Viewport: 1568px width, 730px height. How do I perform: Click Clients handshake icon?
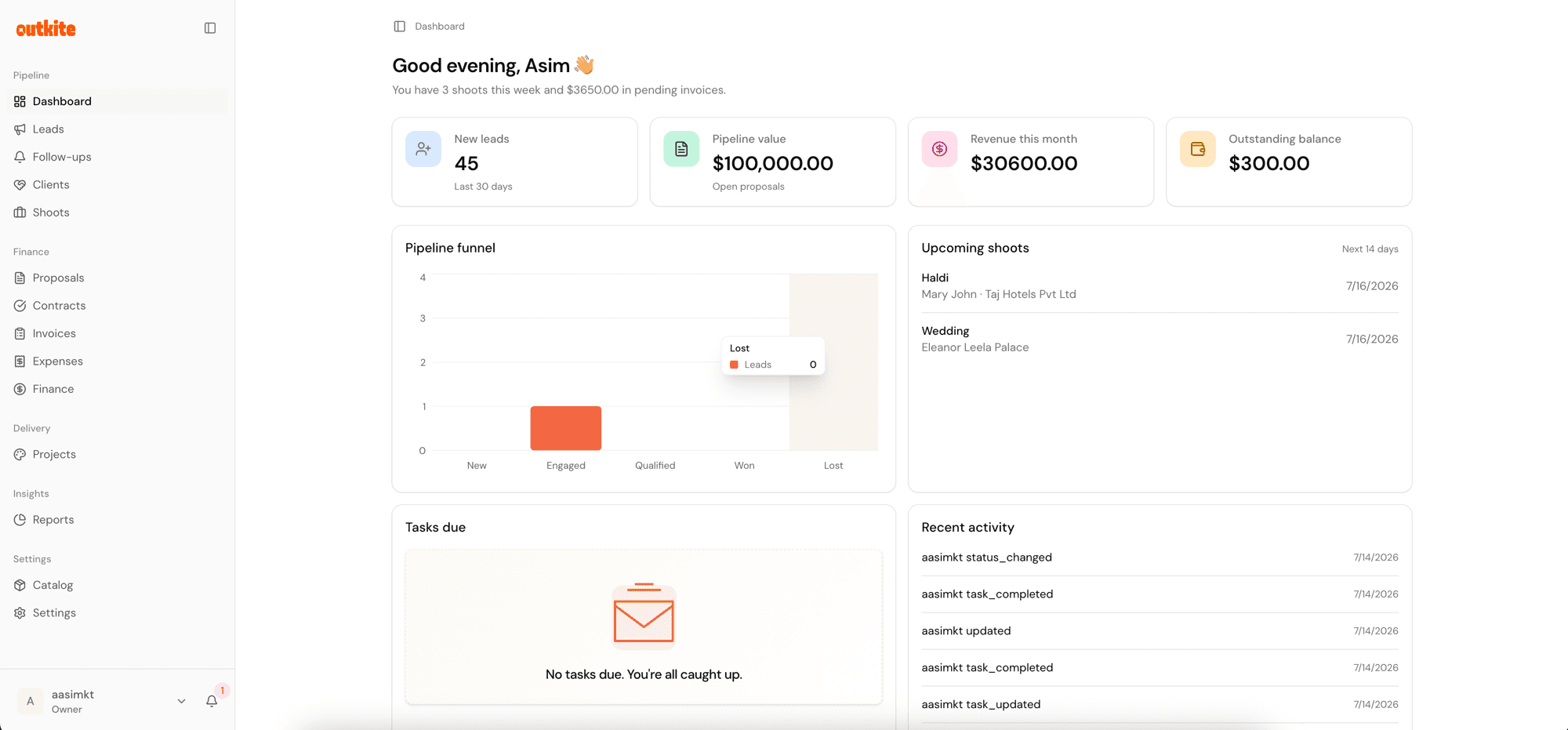click(20, 185)
